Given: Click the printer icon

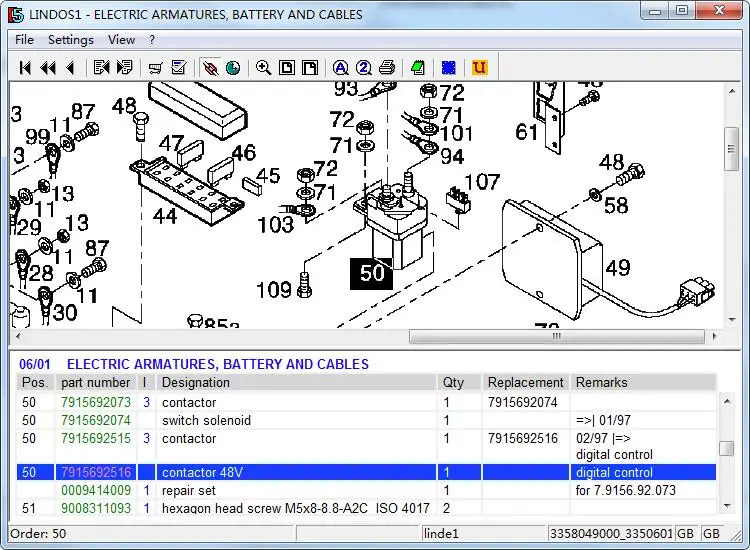Looking at the screenshot, I should tap(387, 68).
